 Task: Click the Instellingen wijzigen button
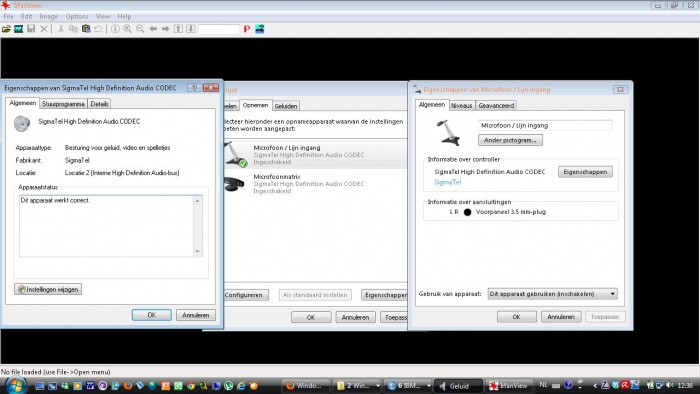[48, 289]
